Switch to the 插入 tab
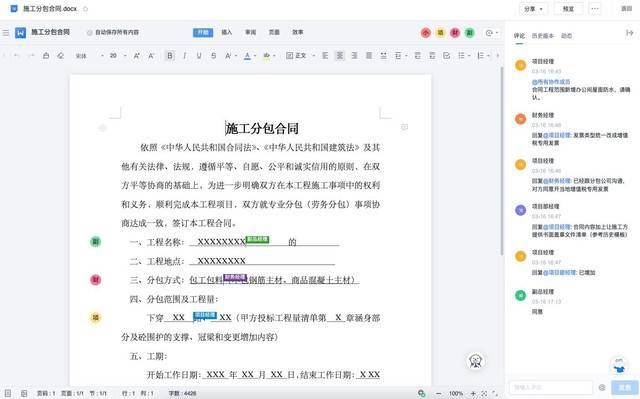 tap(227, 32)
